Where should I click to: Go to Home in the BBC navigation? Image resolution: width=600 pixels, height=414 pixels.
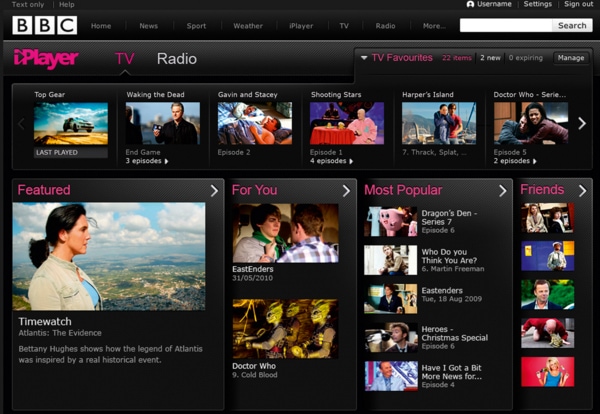[x=101, y=26]
